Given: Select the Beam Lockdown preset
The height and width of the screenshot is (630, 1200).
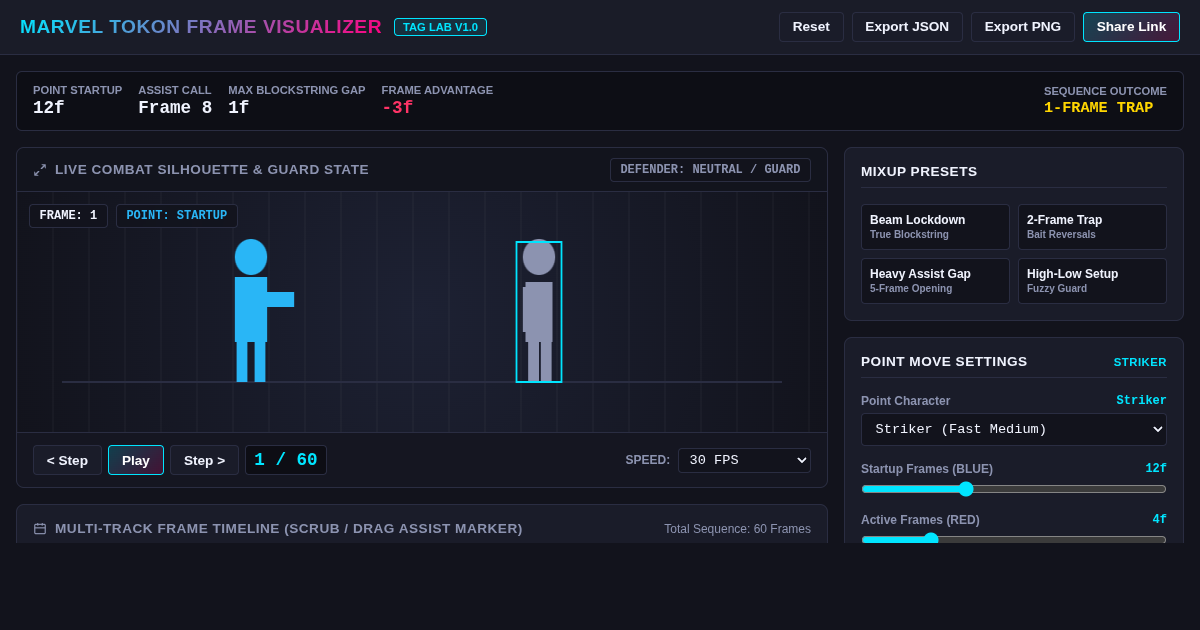Looking at the screenshot, I should tap(935, 227).
